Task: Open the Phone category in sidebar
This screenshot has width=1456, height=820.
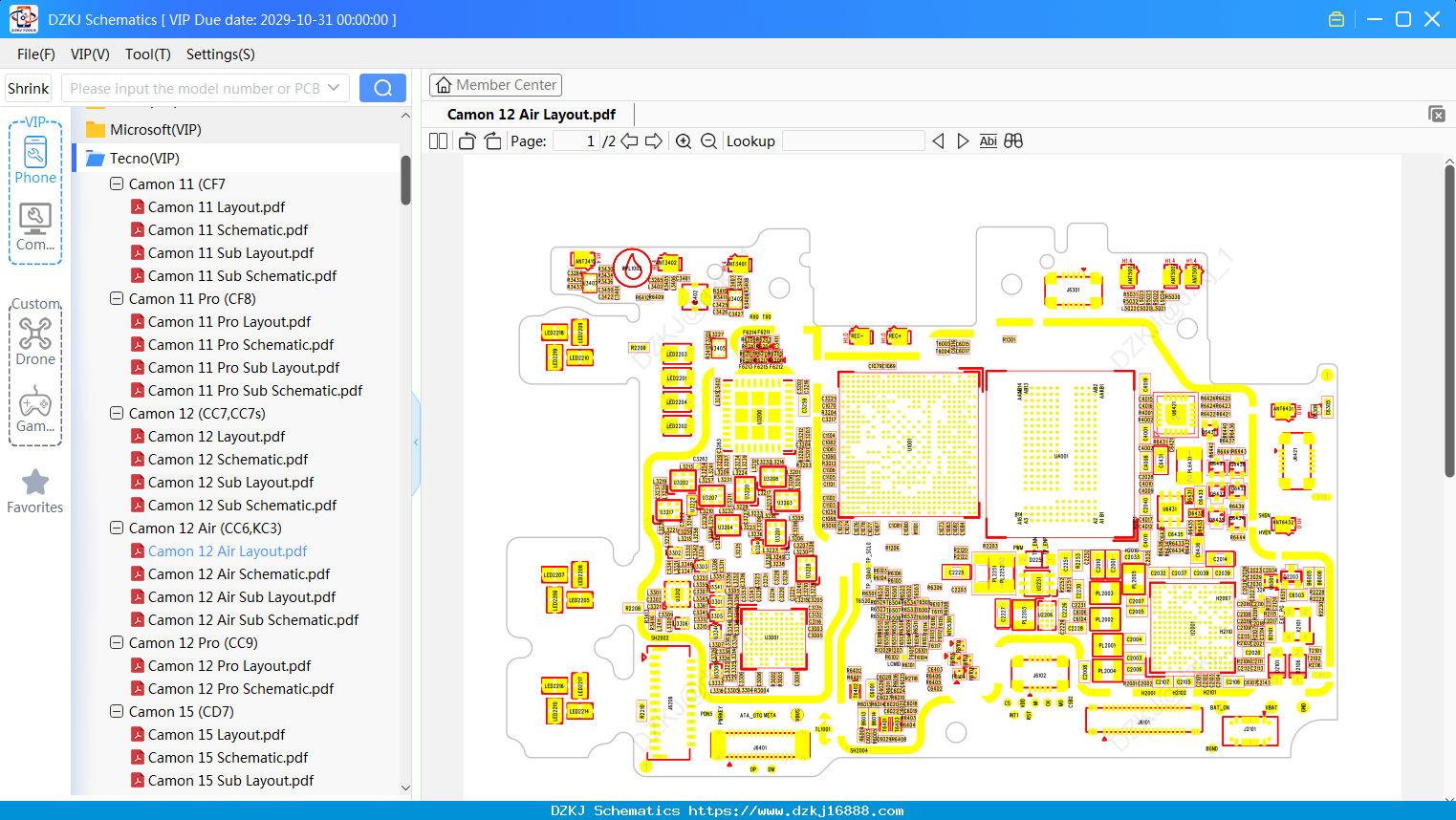Action: pyautogui.click(x=35, y=161)
